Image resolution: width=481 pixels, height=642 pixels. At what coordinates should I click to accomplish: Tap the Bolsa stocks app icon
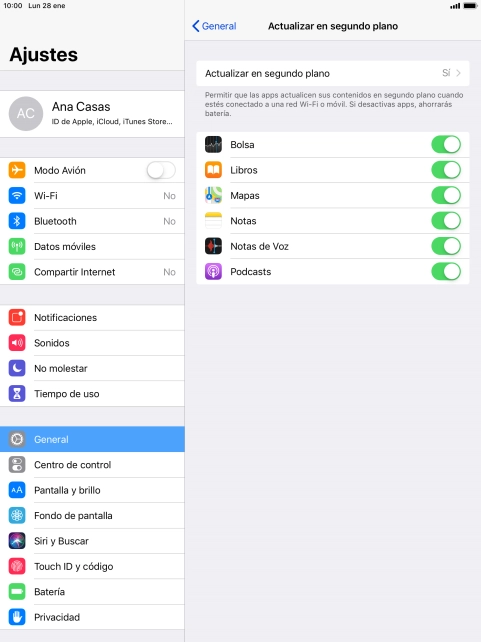click(213, 145)
